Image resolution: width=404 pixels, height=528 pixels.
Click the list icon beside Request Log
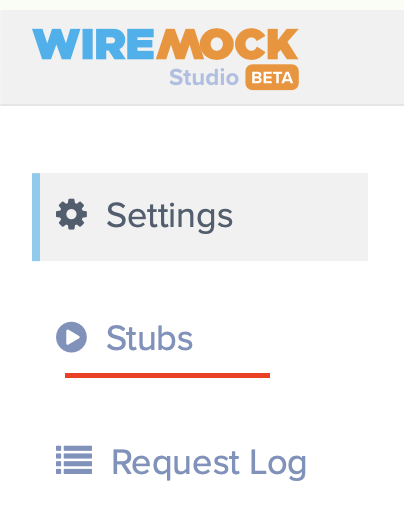74,460
